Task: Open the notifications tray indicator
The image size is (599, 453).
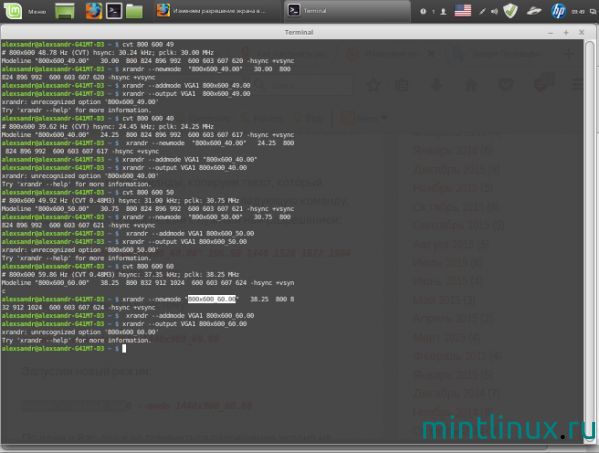Action: 423,11
